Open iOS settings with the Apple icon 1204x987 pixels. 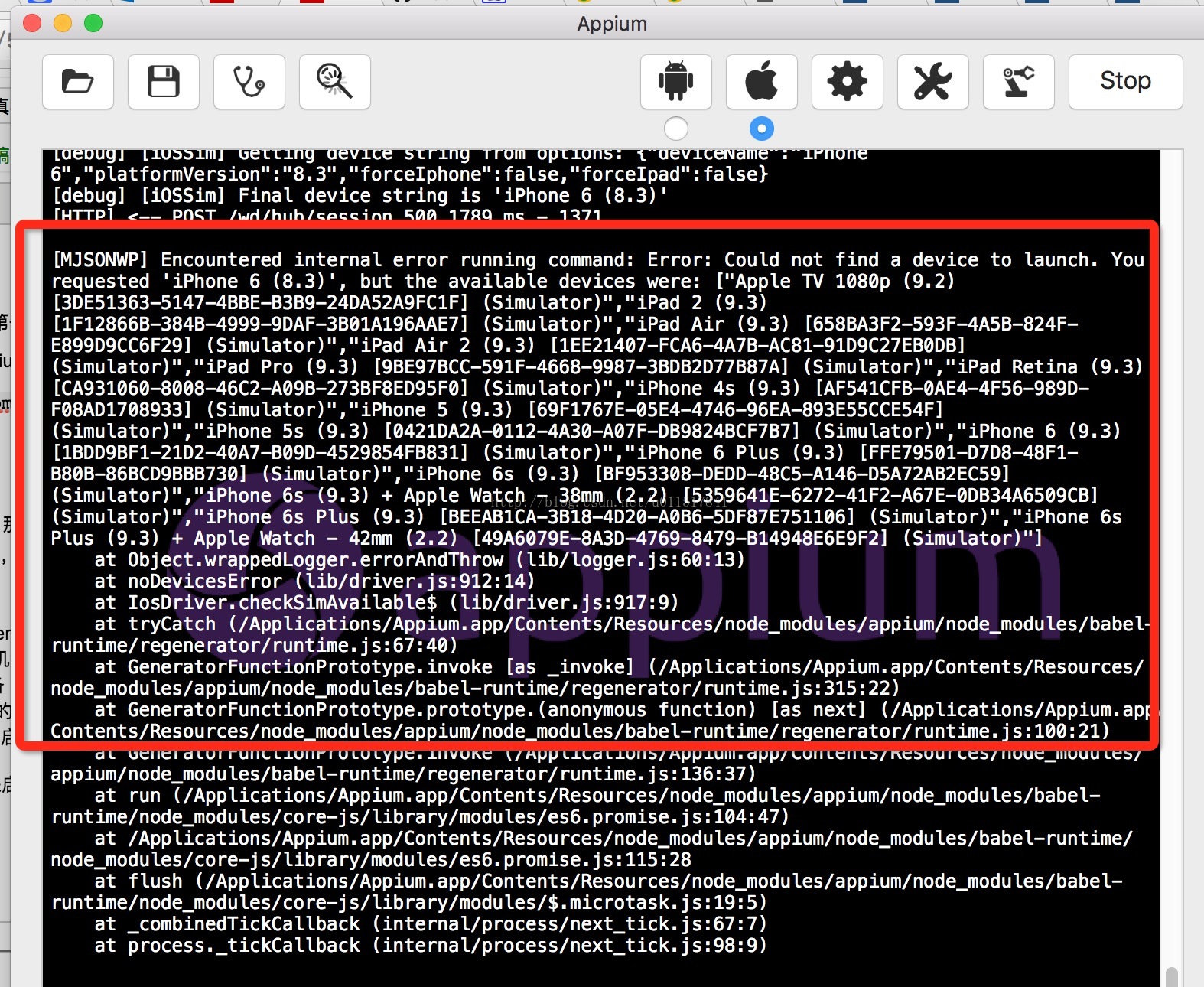click(x=762, y=81)
